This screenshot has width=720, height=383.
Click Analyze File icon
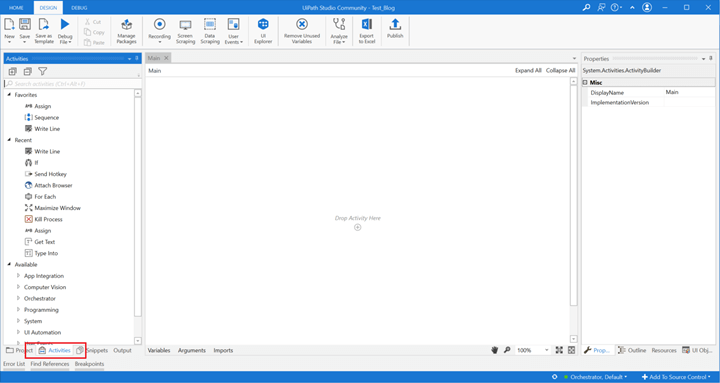339,24
